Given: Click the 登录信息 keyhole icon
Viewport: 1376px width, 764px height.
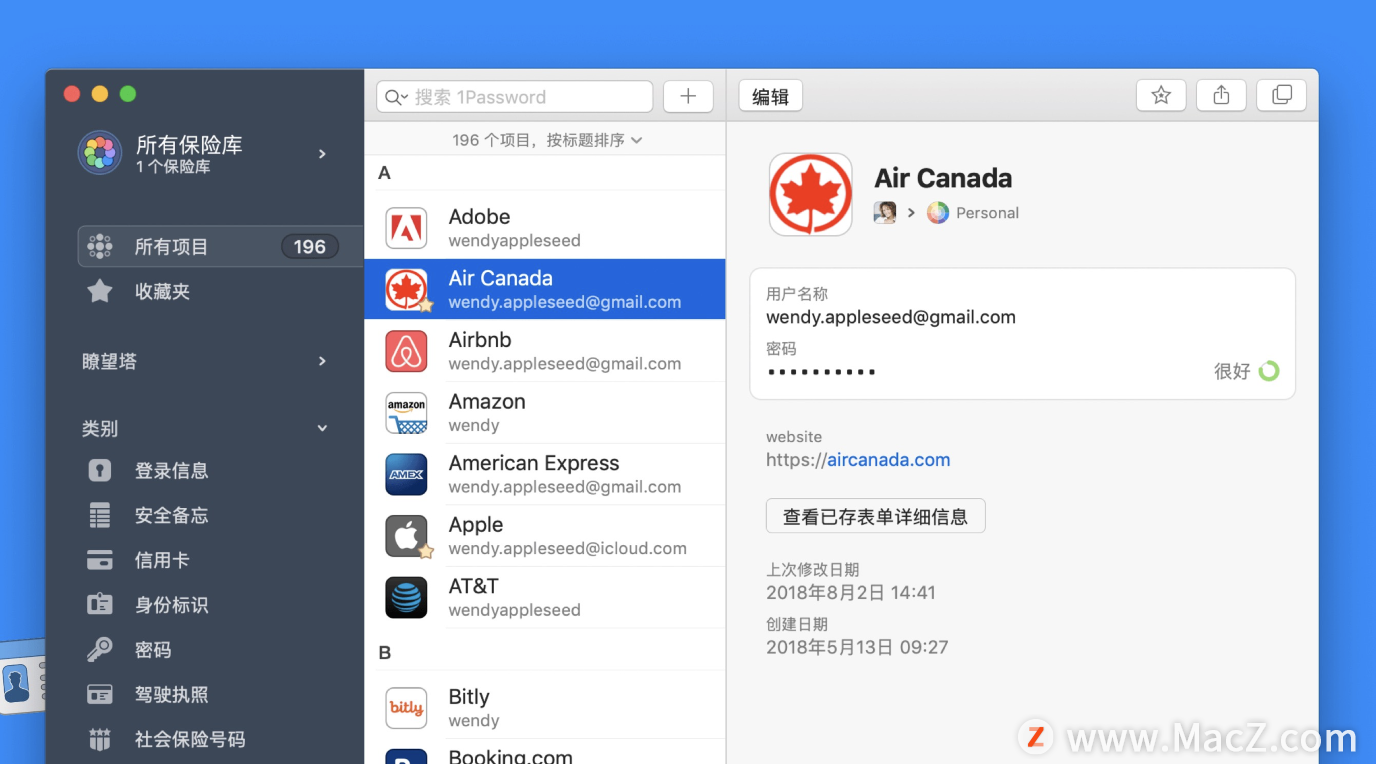Looking at the screenshot, I should tap(100, 470).
